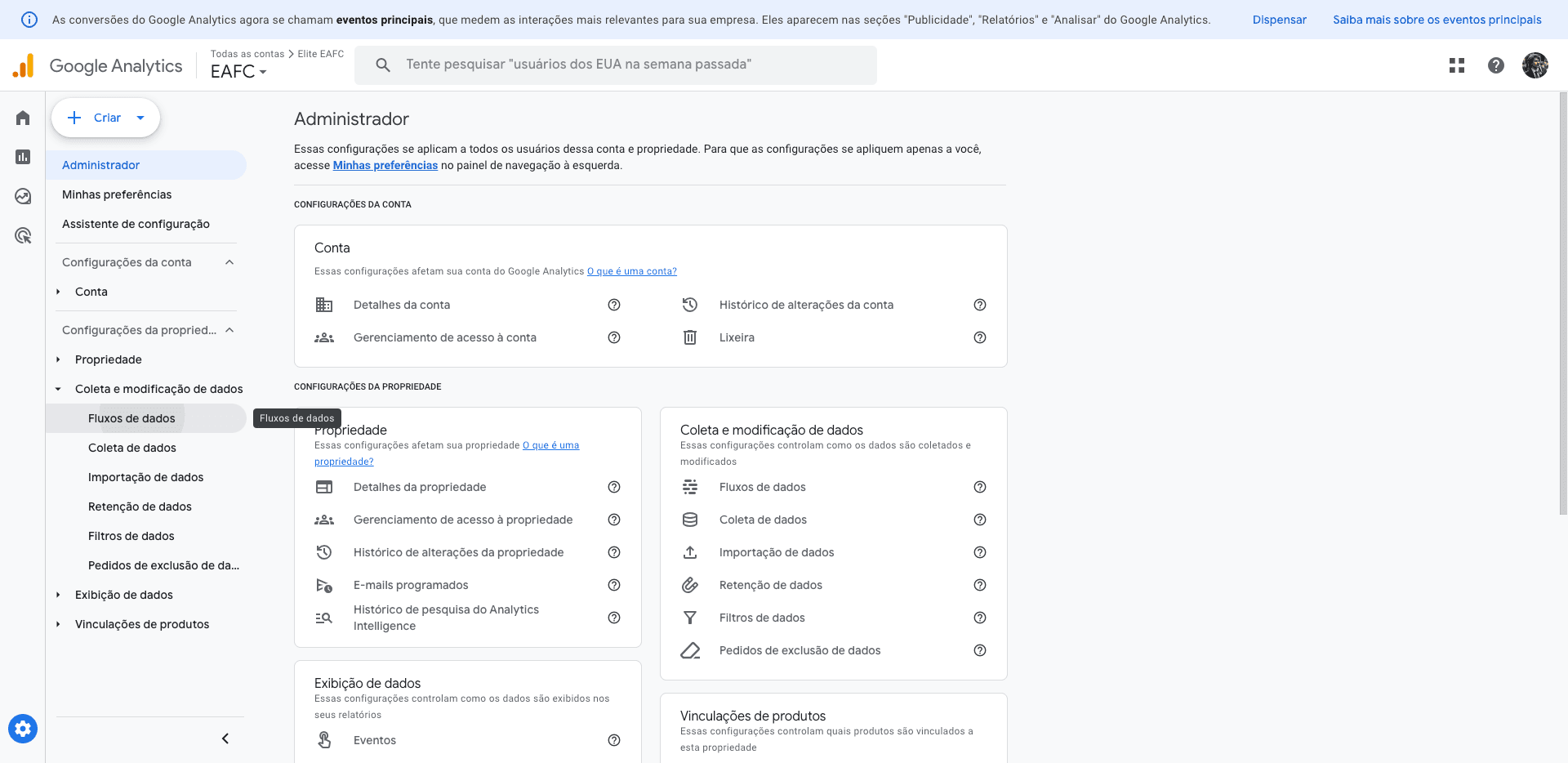Screen dimensions: 1568x763
Task: Click the Fluxos de dados stream icon in card
Action: pos(690,487)
